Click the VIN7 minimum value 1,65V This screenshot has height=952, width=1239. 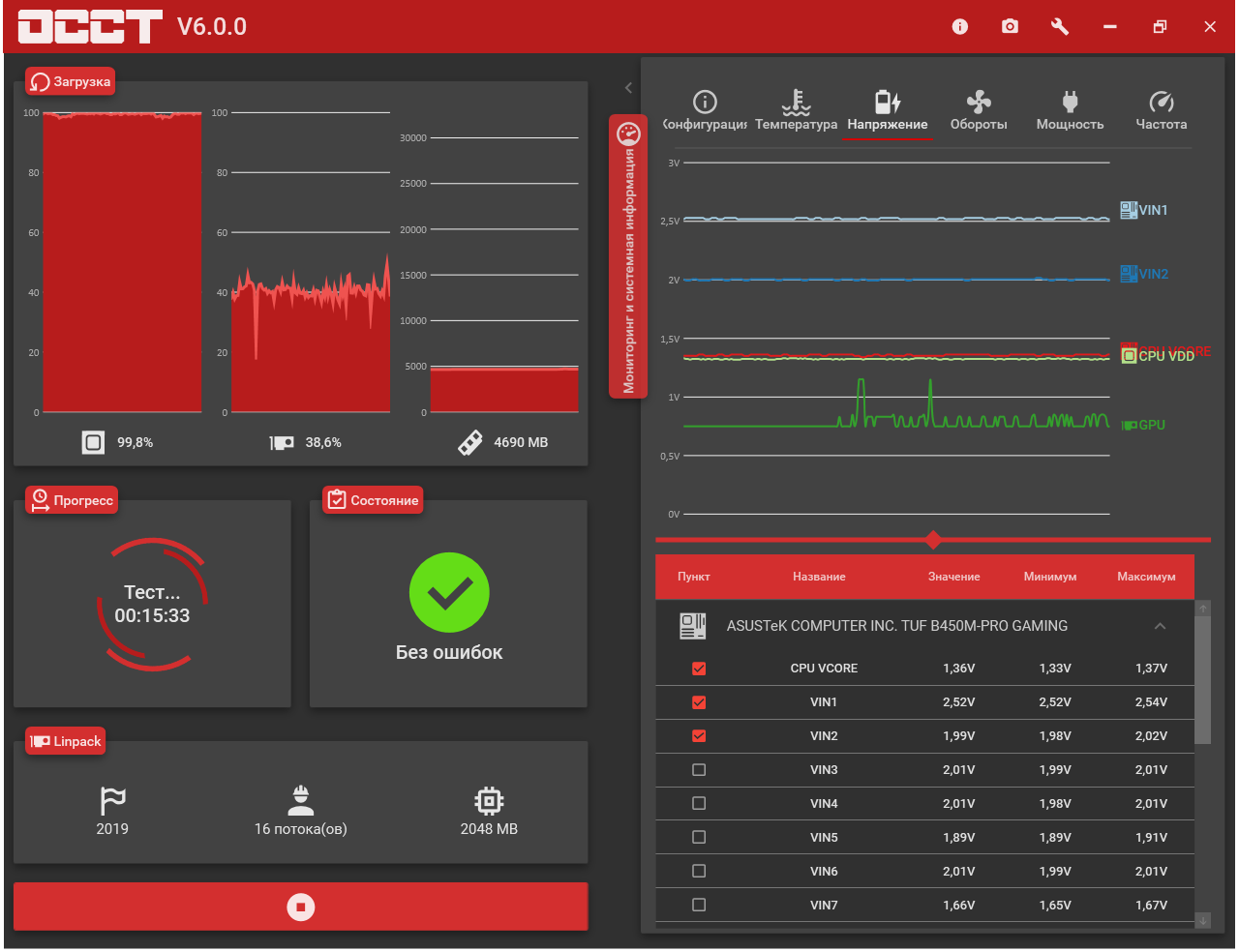click(x=1055, y=906)
